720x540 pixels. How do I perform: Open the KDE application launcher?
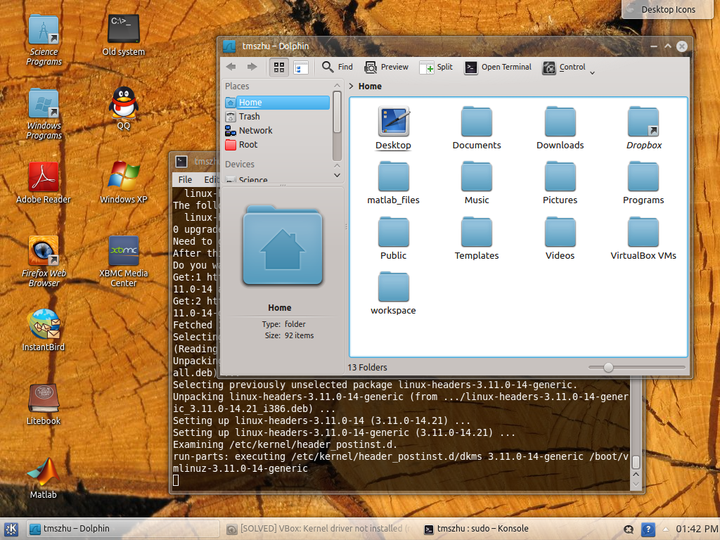[x=11, y=529]
